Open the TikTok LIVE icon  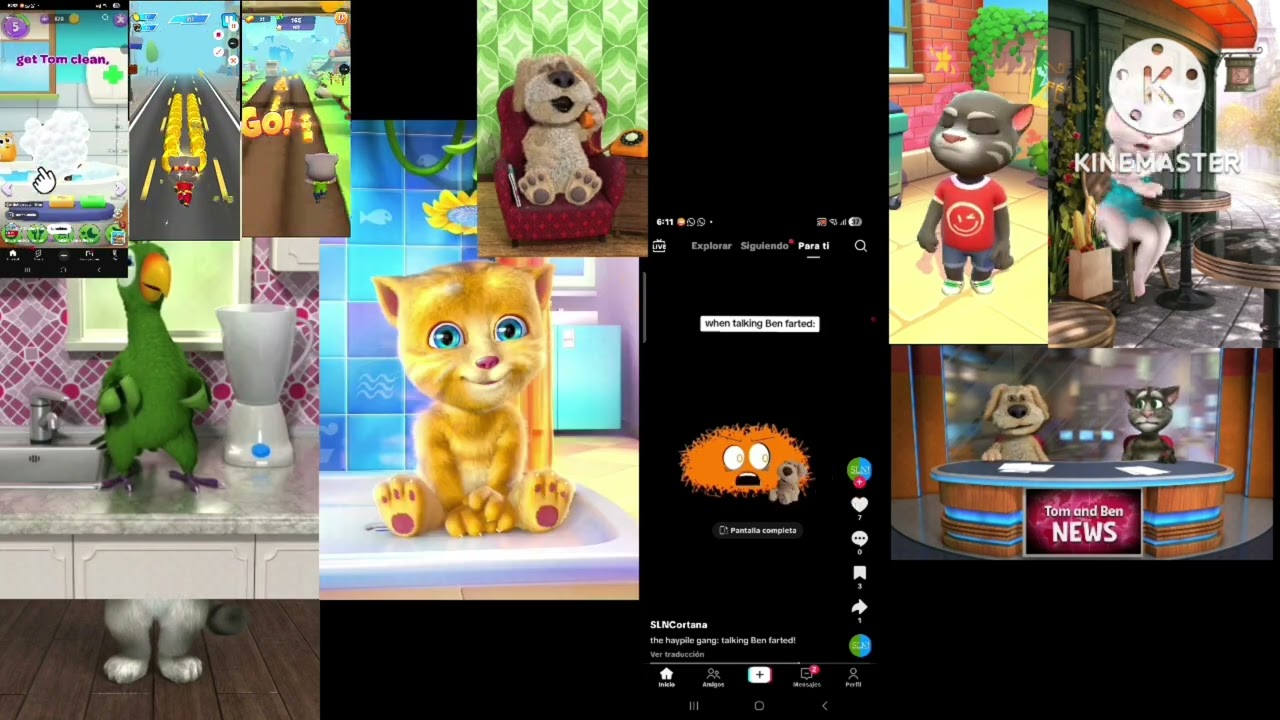coord(659,246)
